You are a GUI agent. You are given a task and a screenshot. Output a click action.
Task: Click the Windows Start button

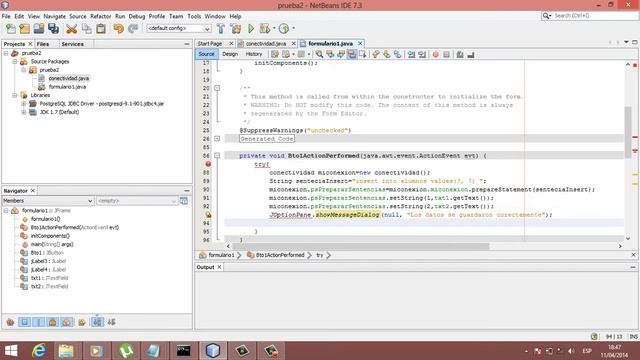[x=11, y=351]
